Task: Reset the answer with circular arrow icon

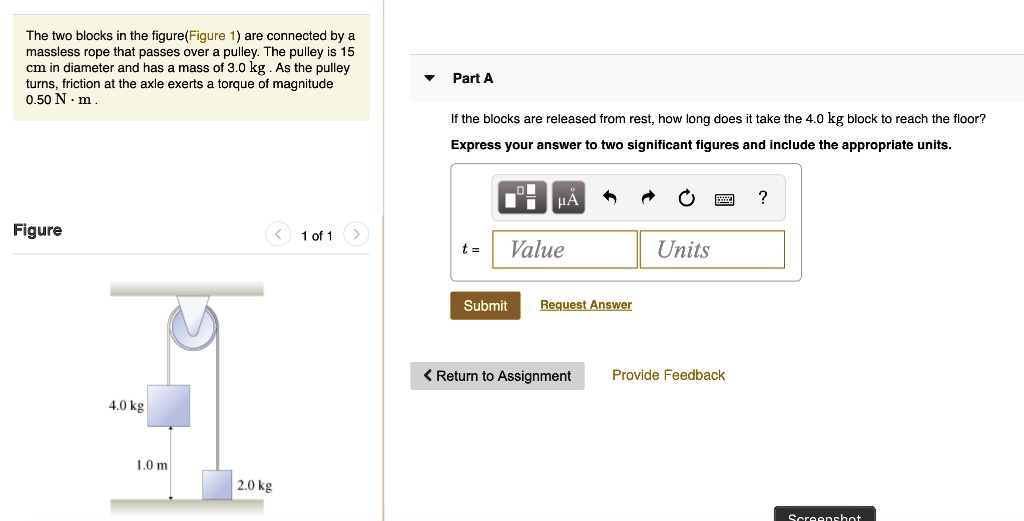Action: click(x=686, y=198)
